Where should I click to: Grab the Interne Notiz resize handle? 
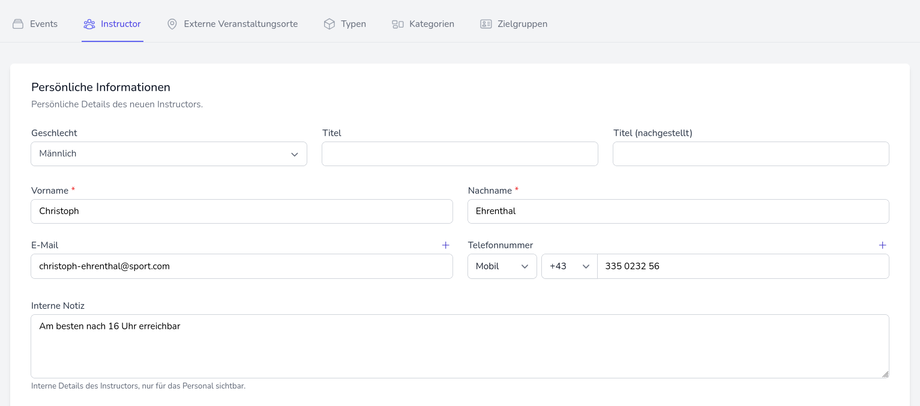[884, 373]
